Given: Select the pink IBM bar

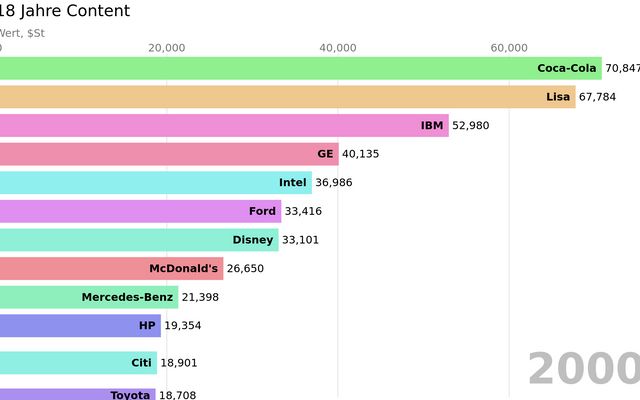Looking at the screenshot, I should [224, 125].
